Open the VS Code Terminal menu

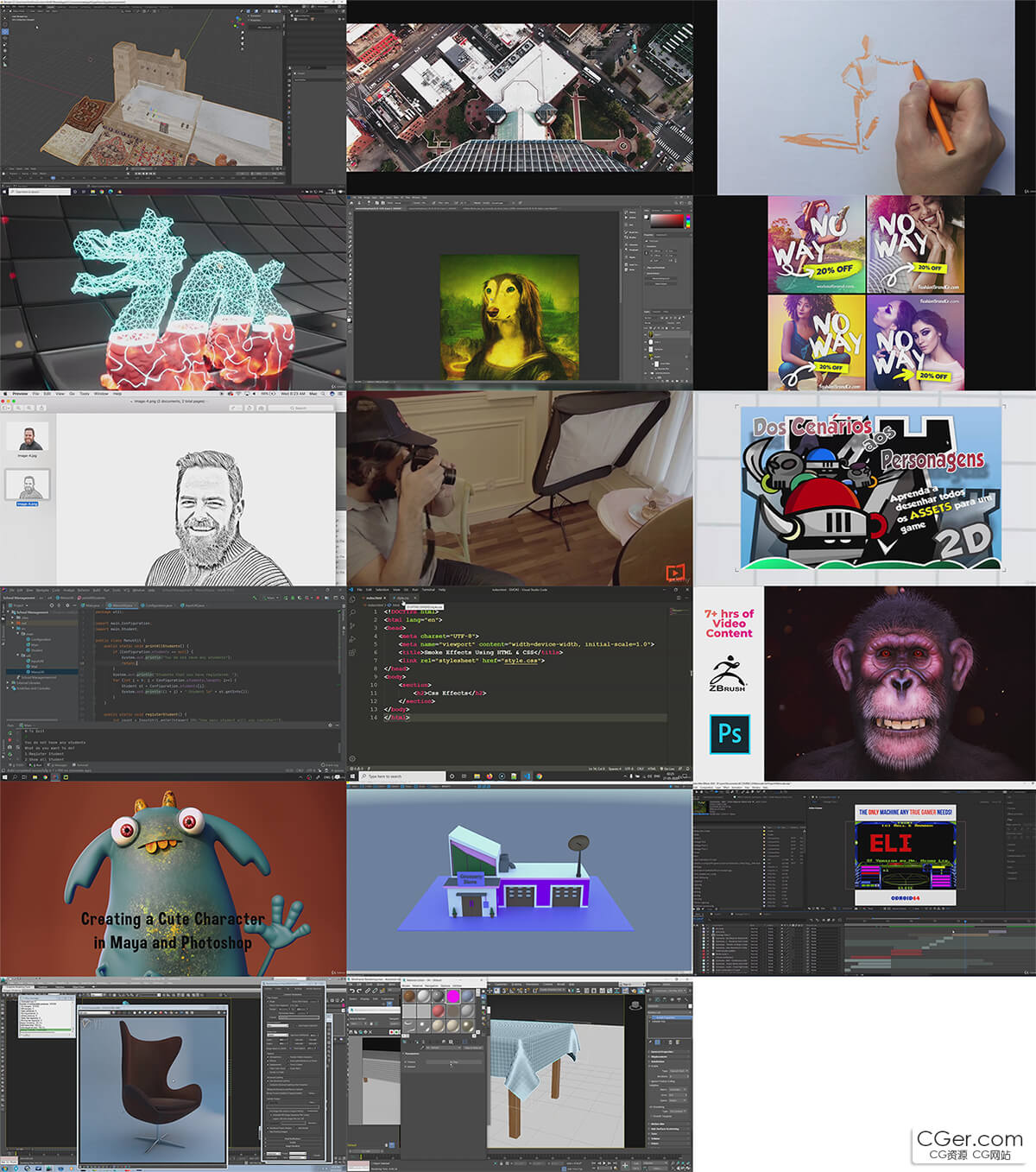tap(428, 590)
